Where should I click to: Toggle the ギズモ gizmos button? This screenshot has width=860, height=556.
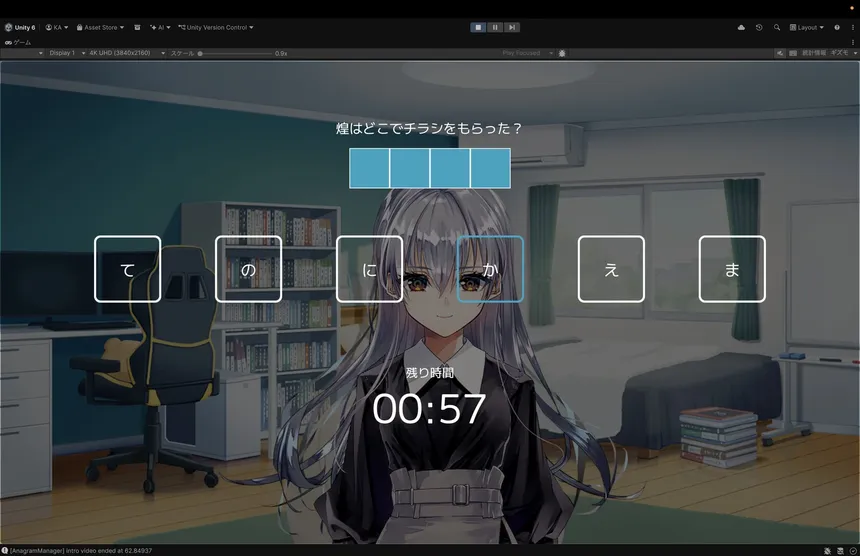(x=840, y=53)
